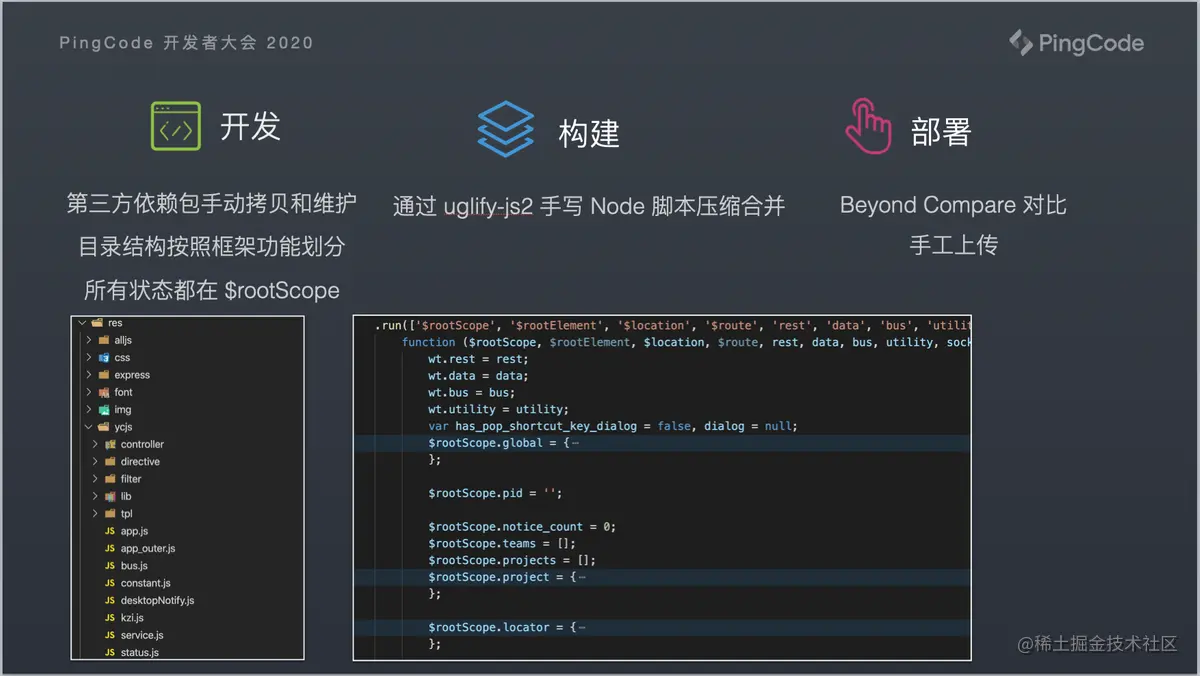Unfold the $rootScope.locator code ellipsis
The width and height of the screenshot is (1200, 676).
pos(582,627)
